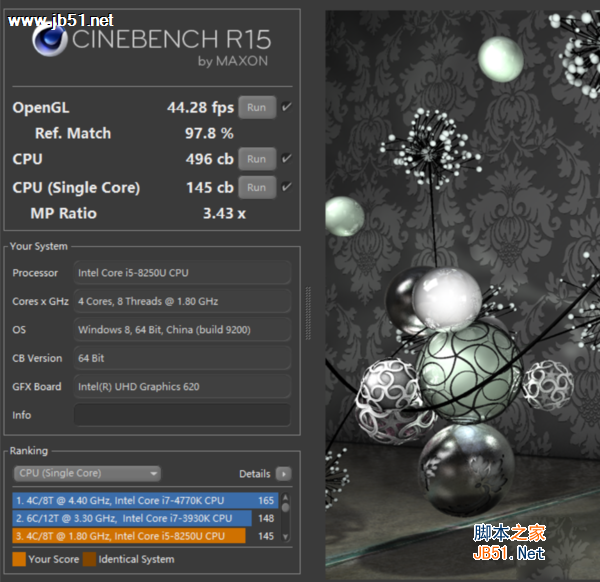
Task: Open the CPU (Single Core) ranking dropdown
Action: (87, 473)
